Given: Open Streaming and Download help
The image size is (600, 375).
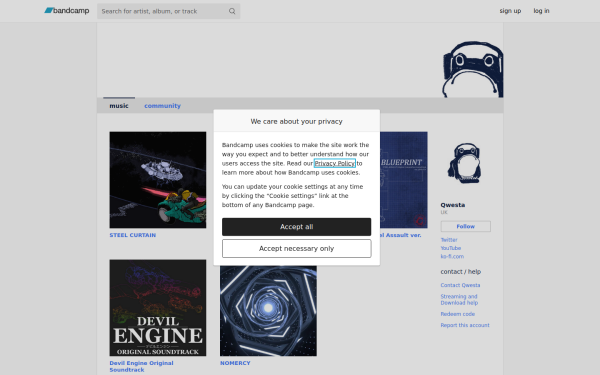Looking at the screenshot, I should point(459,300).
